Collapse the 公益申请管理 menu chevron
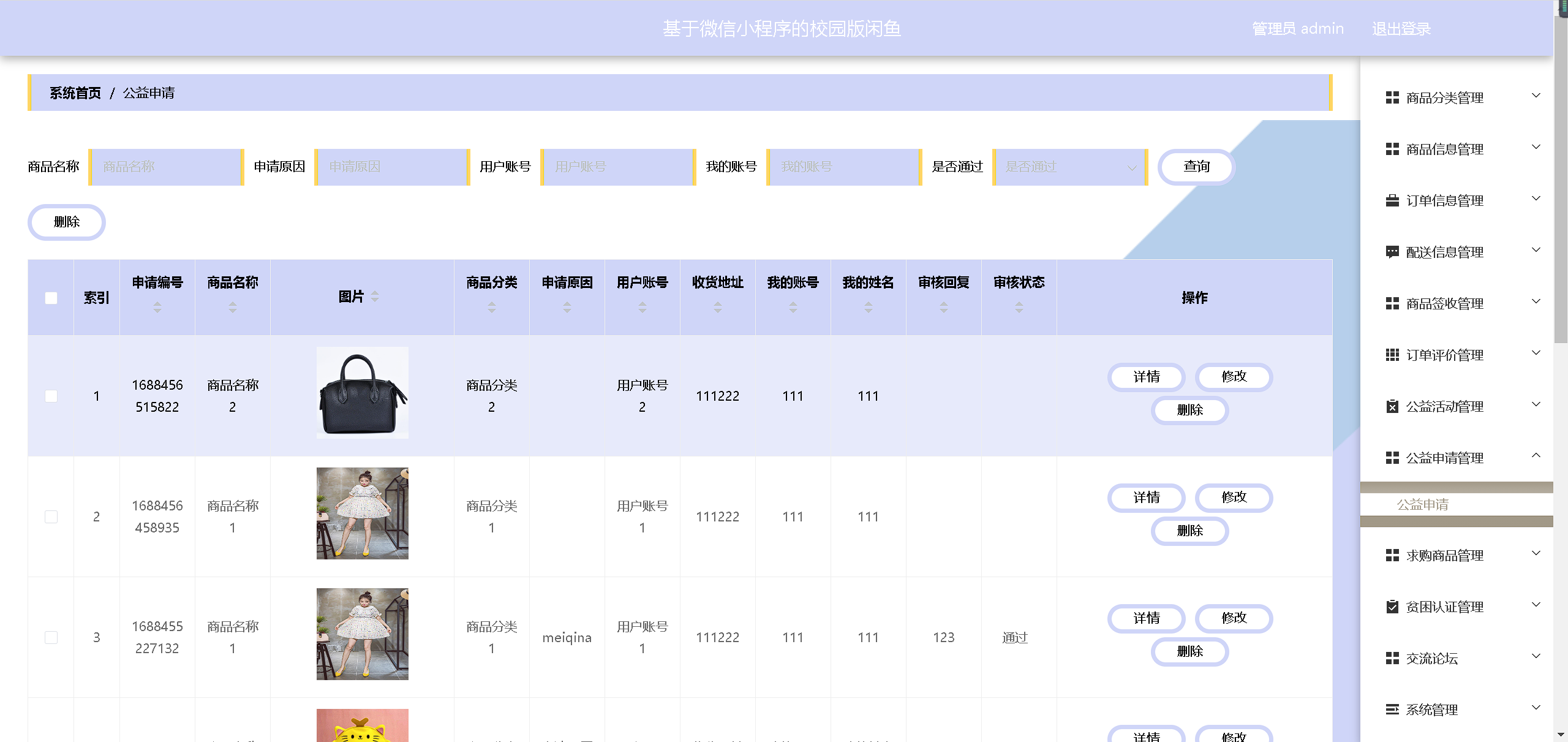 point(1536,455)
